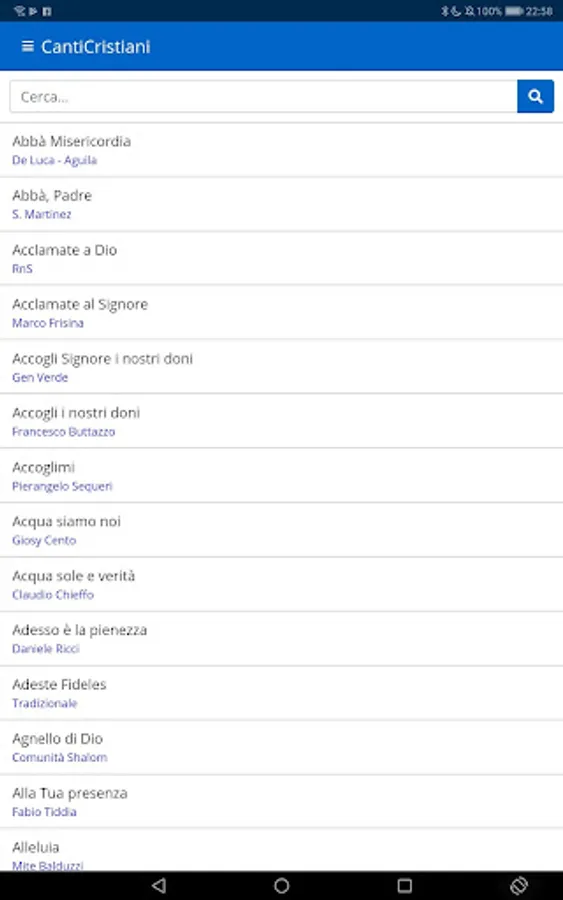
Task: Open the Adeste Fideles traditional song
Action: (x=281, y=693)
